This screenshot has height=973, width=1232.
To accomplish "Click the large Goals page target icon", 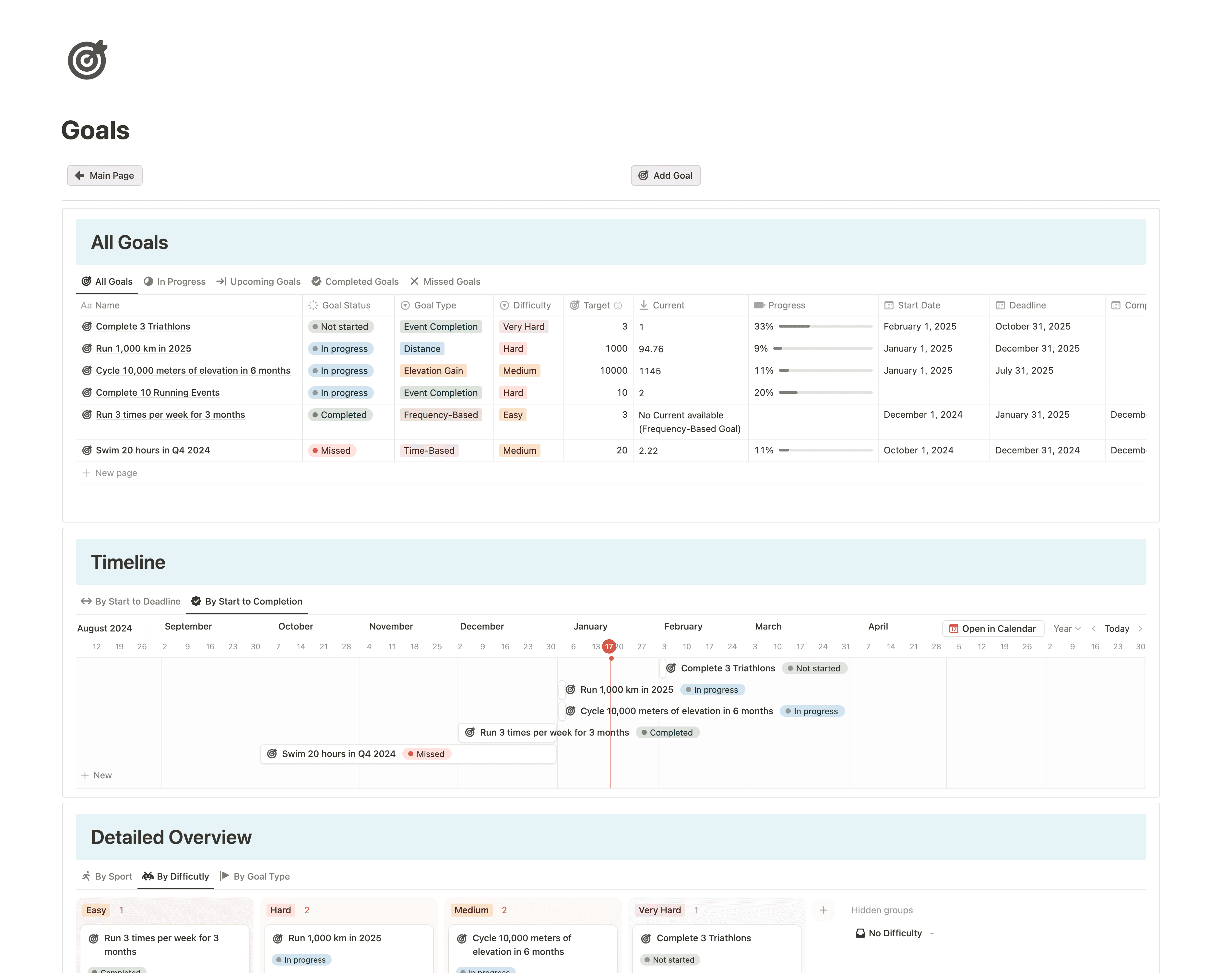I will pos(87,60).
